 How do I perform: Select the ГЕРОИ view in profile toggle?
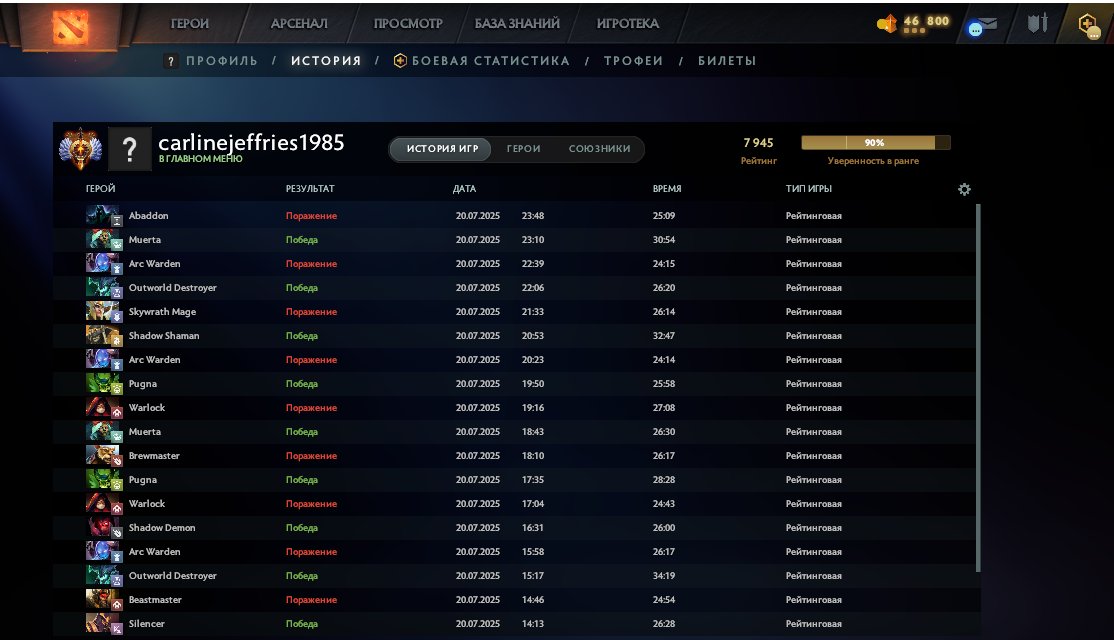[x=524, y=149]
